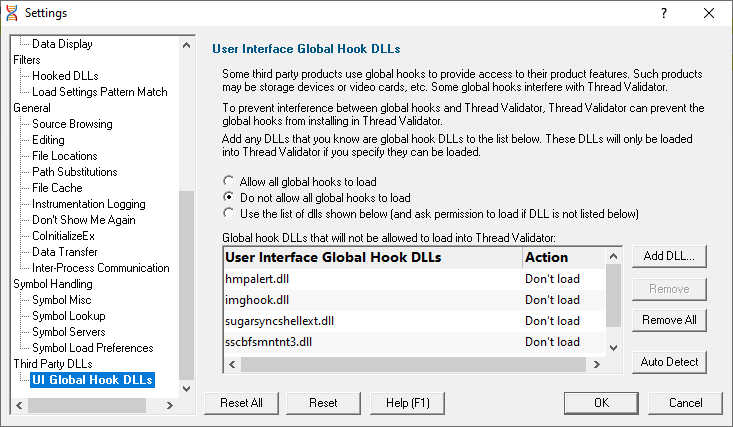The height and width of the screenshot is (427, 733).
Task: Click tree panel scroll up arrow
Action: pyautogui.click(x=187, y=45)
